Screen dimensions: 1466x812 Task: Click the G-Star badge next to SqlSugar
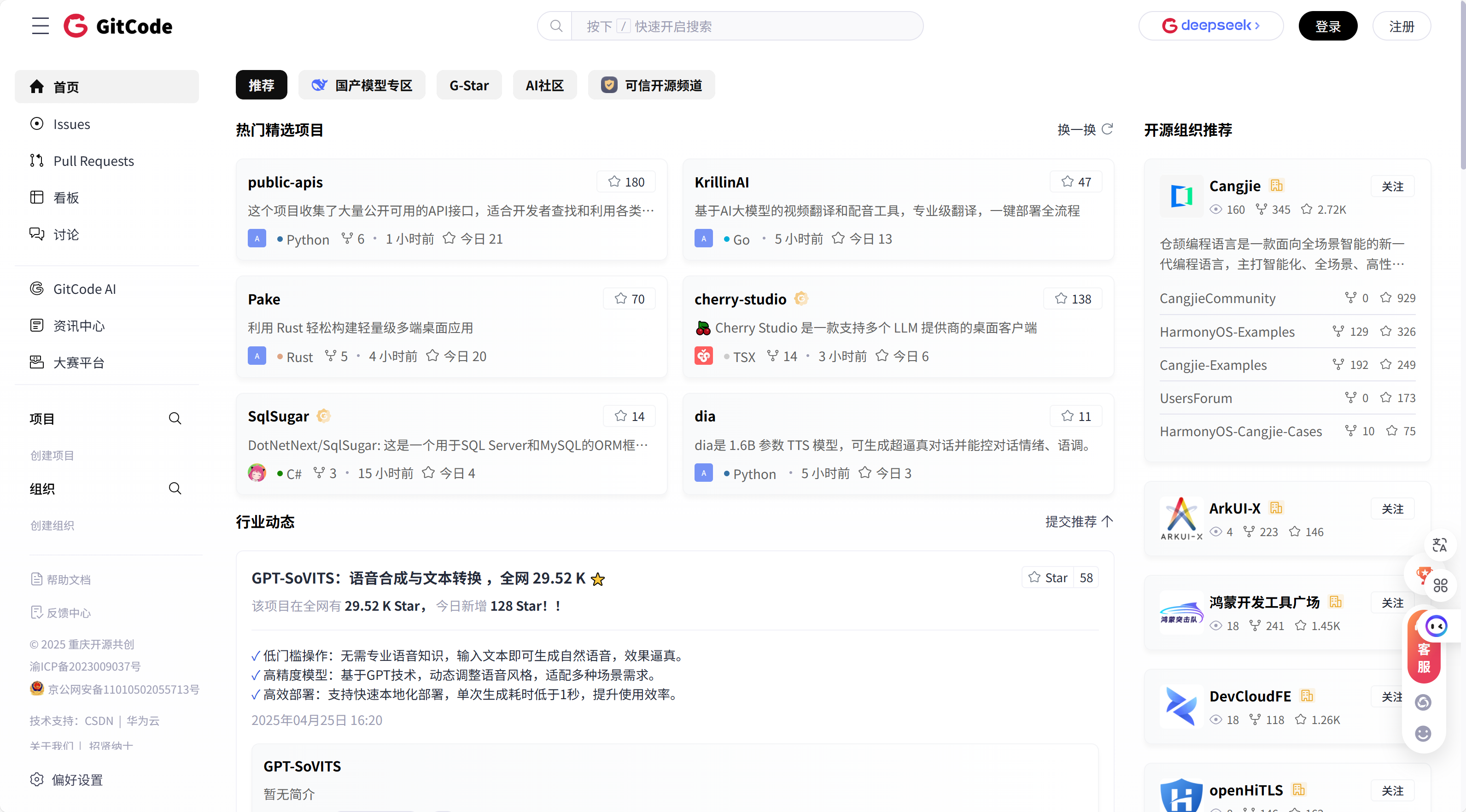(323, 416)
